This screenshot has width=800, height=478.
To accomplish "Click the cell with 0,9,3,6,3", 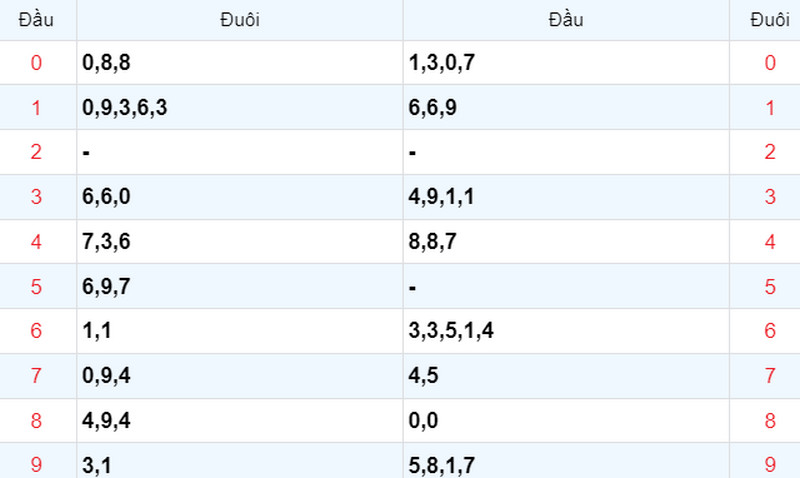I will (240, 107).
